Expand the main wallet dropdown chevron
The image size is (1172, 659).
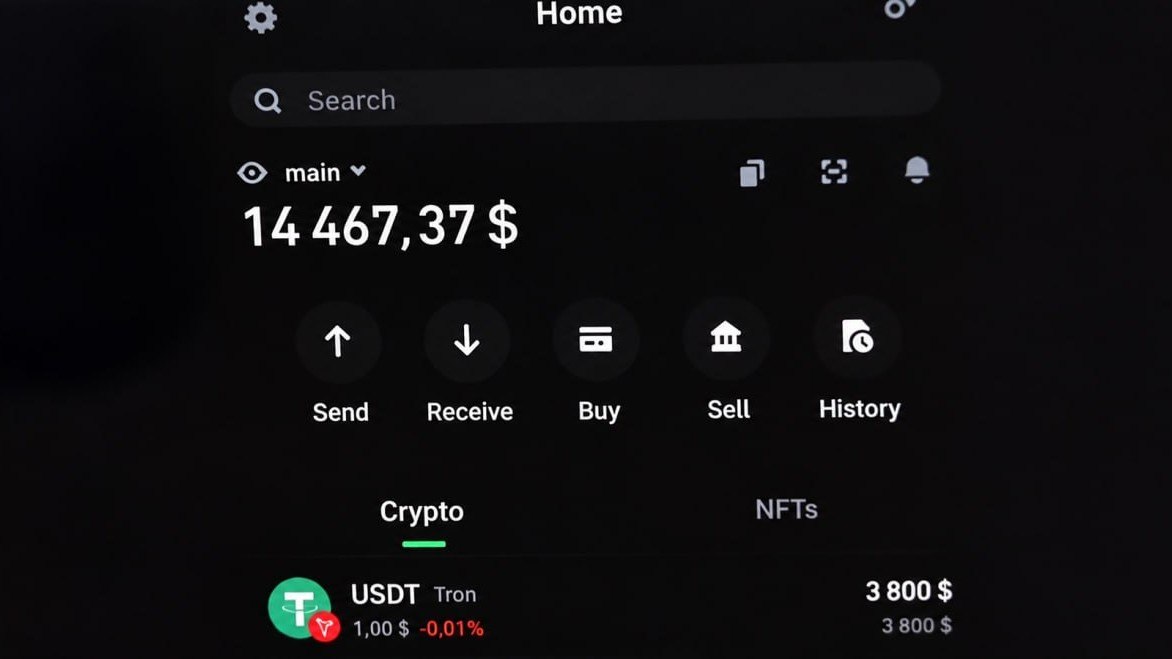click(359, 170)
